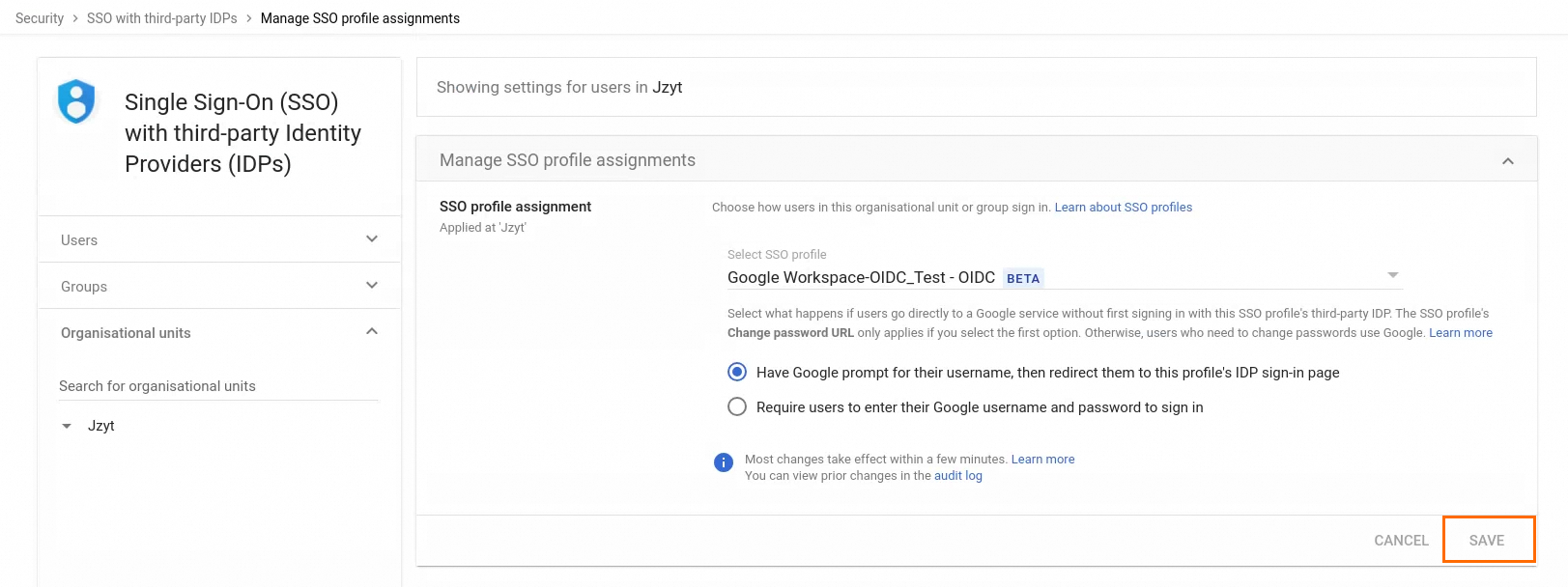Select the Jzyt organisational unit
The width and height of the screenshot is (1568, 587).
[101, 426]
